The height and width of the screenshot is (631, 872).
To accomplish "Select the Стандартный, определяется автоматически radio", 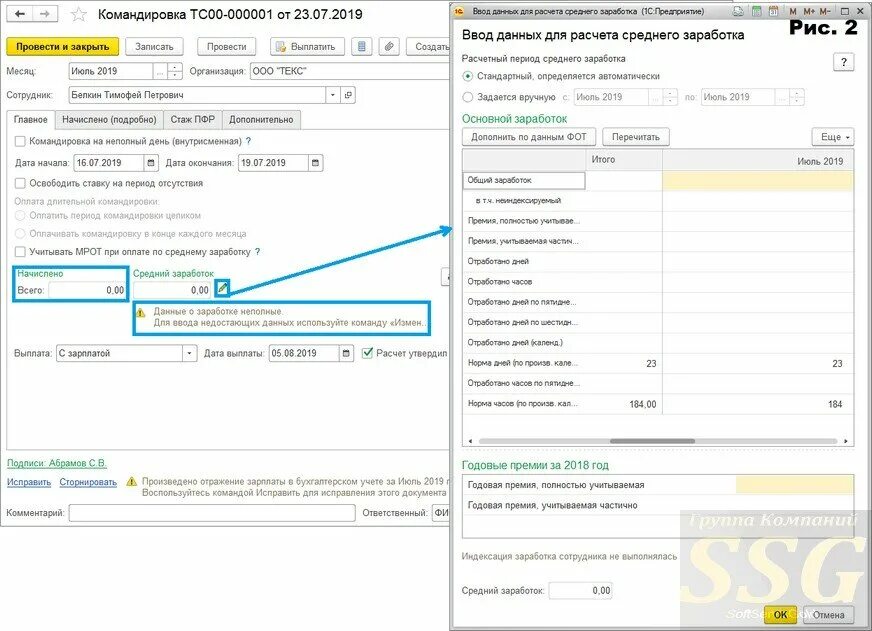I will [x=468, y=76].
